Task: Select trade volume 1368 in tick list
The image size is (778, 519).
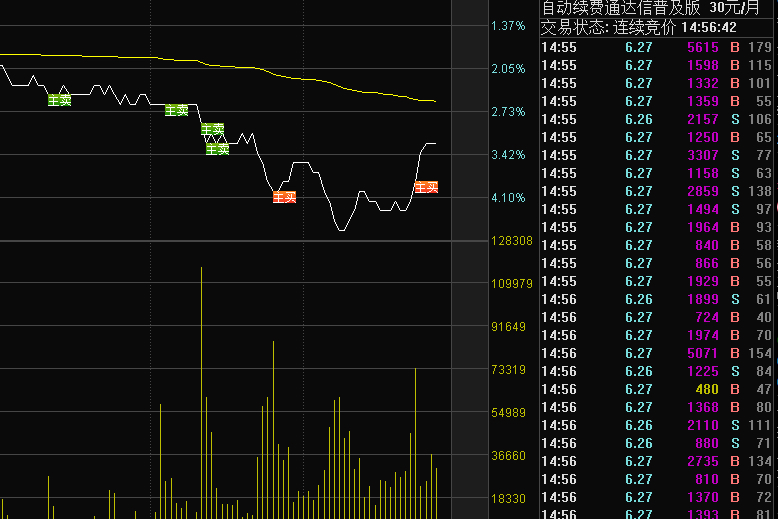Action: click(703, 407)
